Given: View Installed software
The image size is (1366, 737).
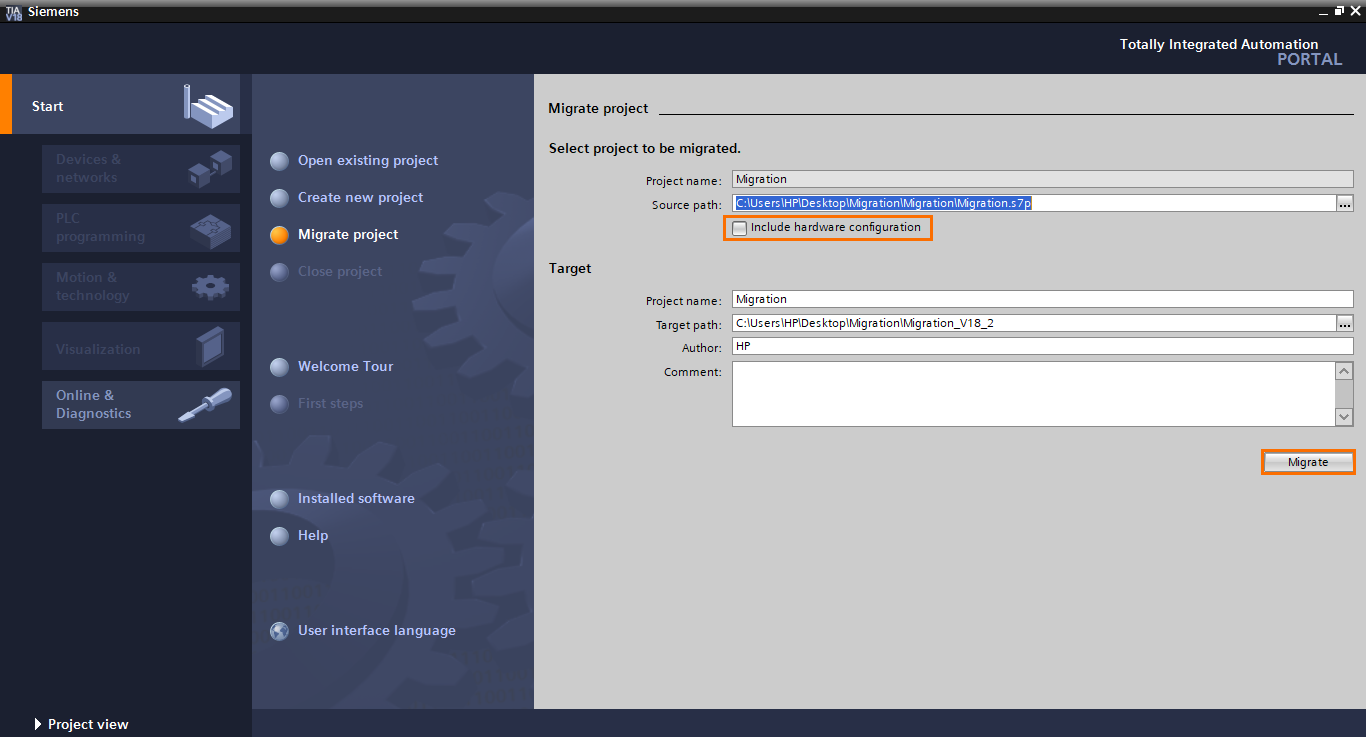Looking at the screenshot, I should click(356, 498).
